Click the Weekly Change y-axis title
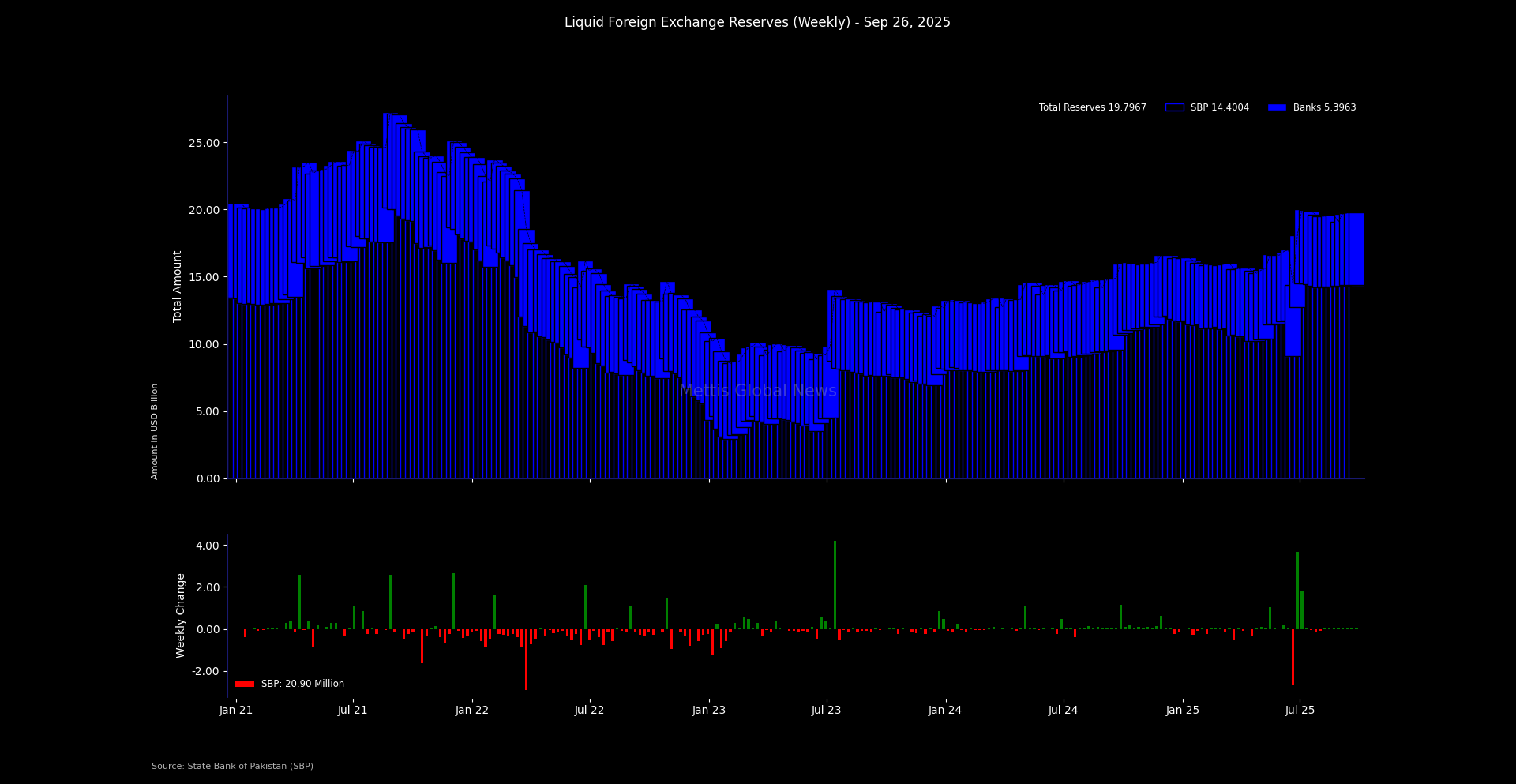The image size is (1516, 784). point(181,615)
